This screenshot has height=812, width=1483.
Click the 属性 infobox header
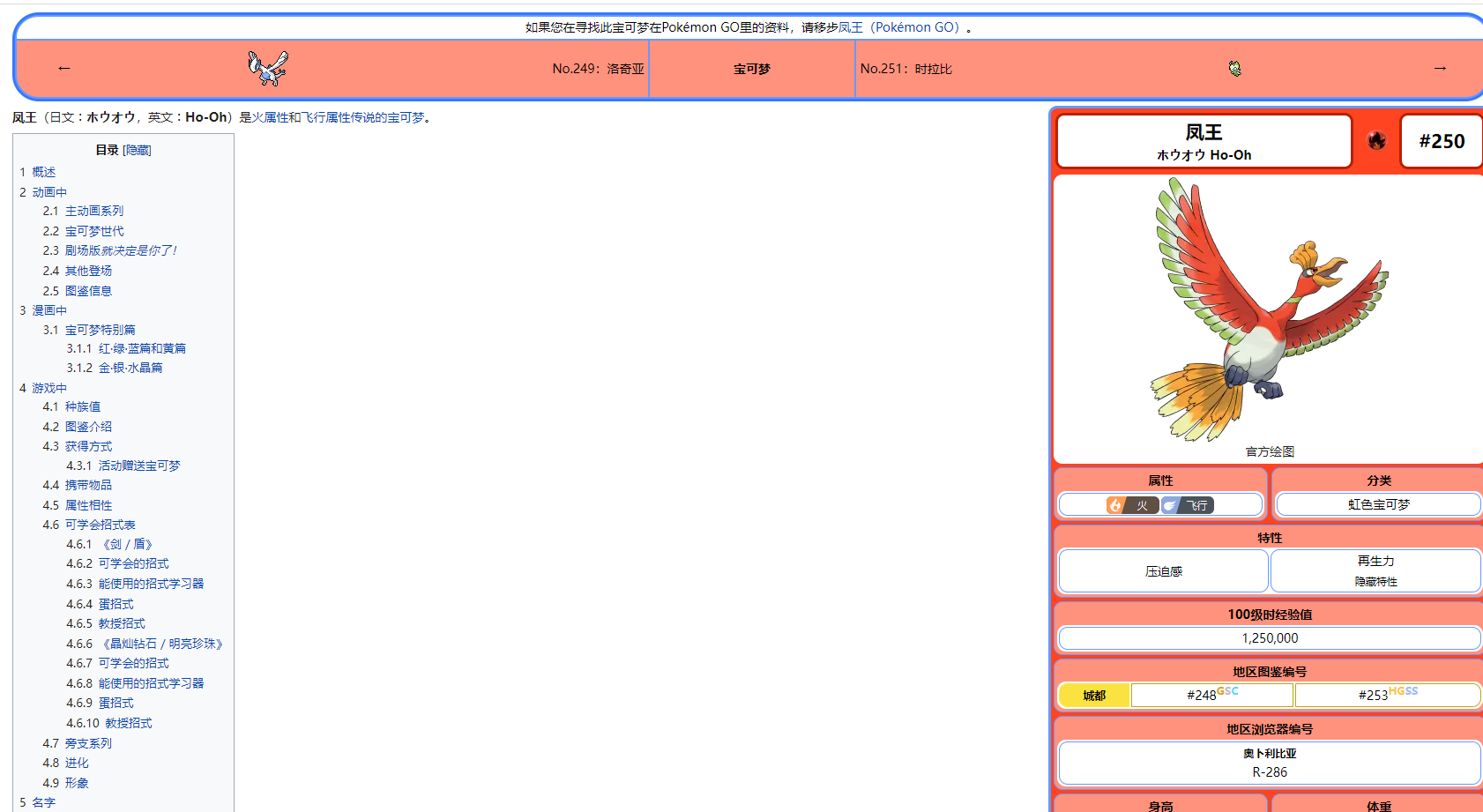click(x=1160, y=480)
